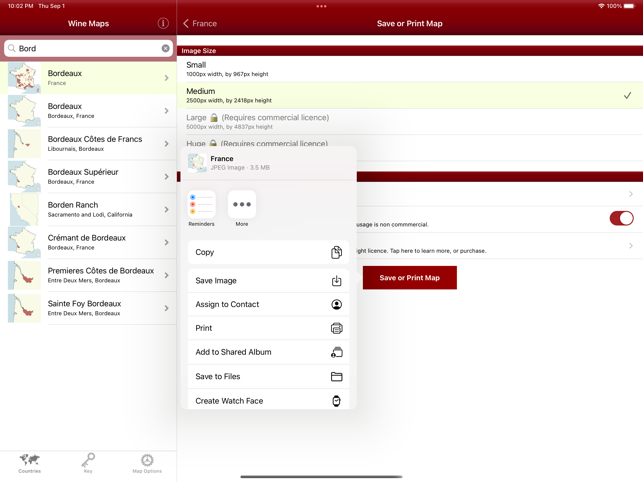Clear the search field text
The image size is (643, 482).
166,48
